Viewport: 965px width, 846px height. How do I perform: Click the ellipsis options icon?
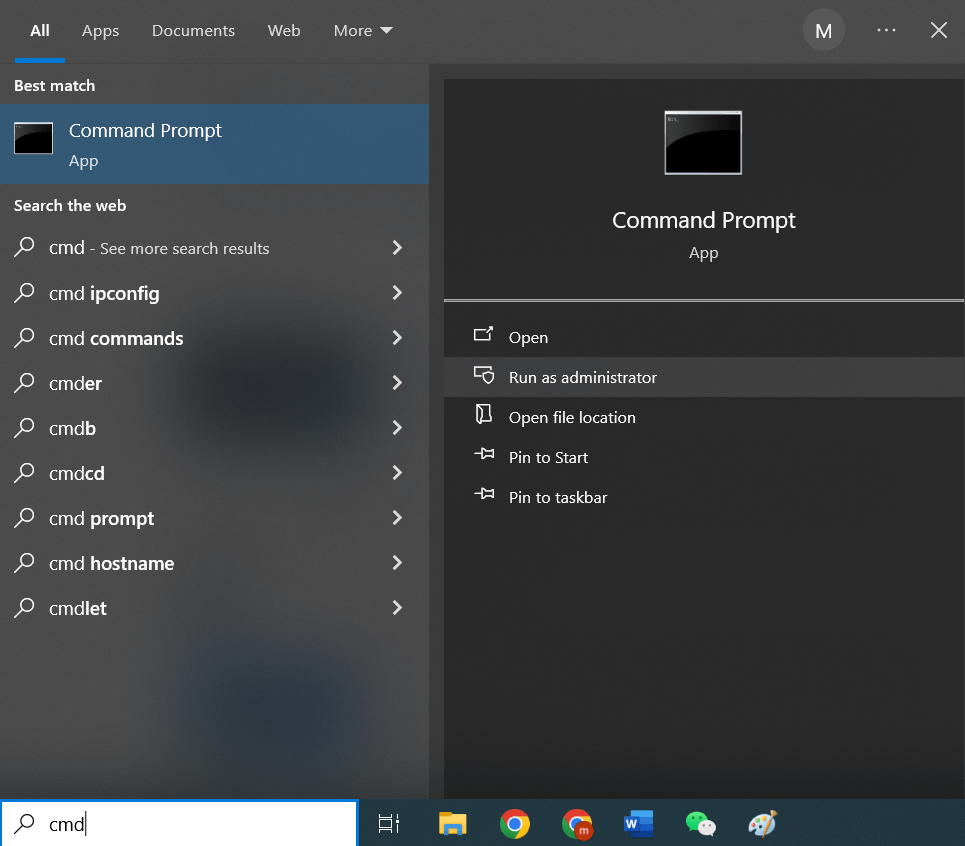pos(886,30)
